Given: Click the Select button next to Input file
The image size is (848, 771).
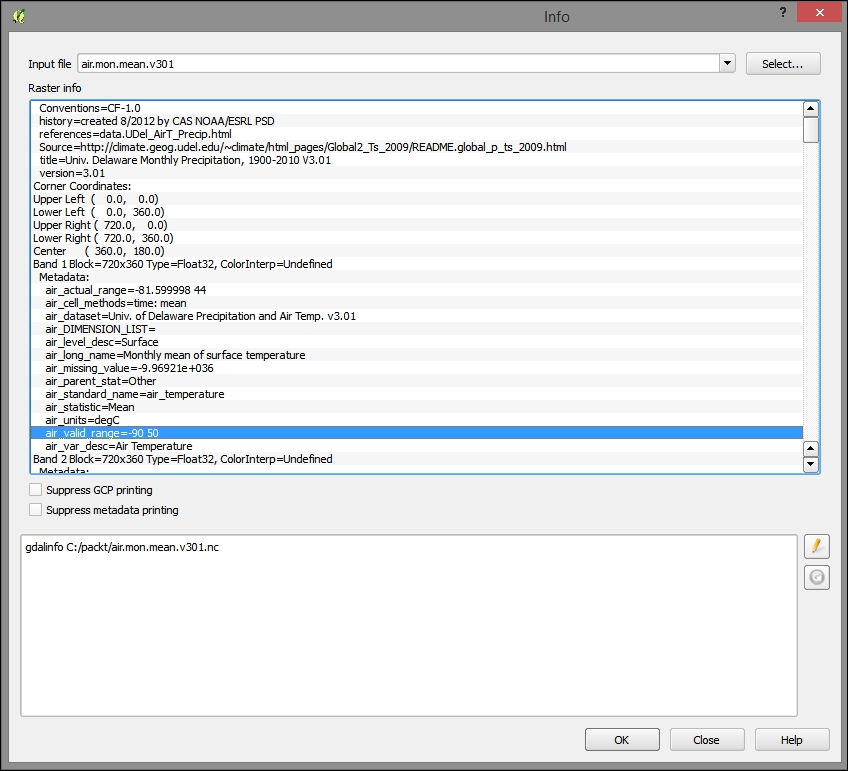Looking at the screenshot, I should click(782, 63).
